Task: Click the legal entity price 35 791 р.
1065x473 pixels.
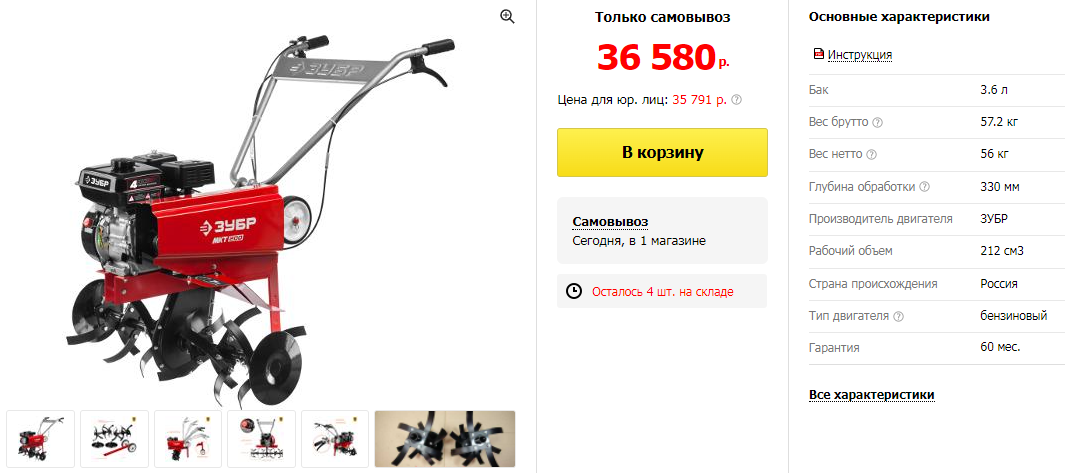Action: [700, 100]
